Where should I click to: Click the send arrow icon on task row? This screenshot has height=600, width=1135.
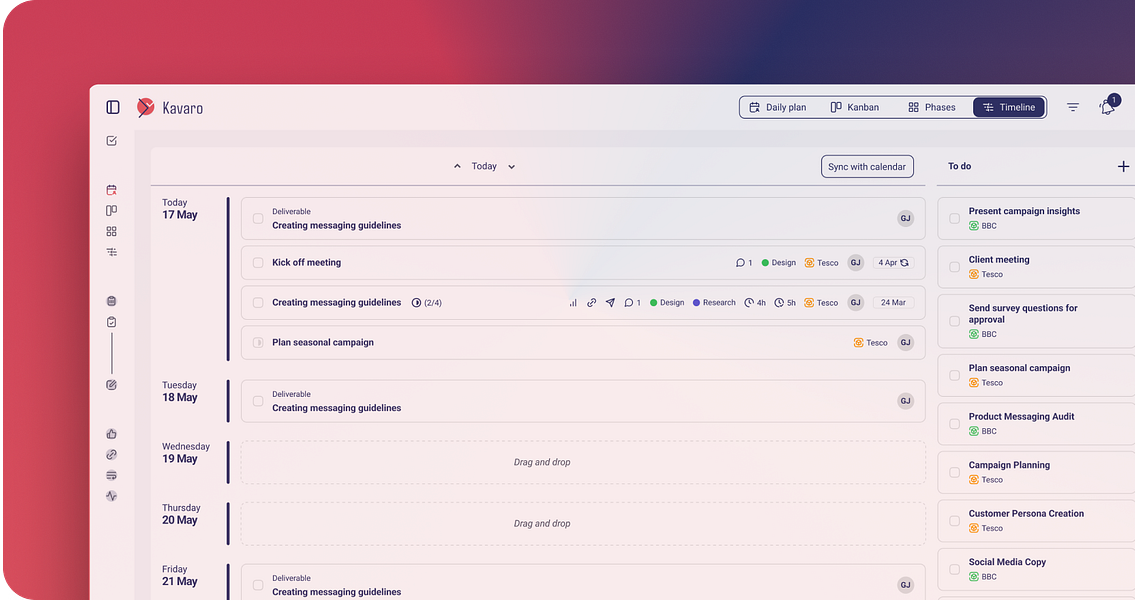tap(610, 303)
